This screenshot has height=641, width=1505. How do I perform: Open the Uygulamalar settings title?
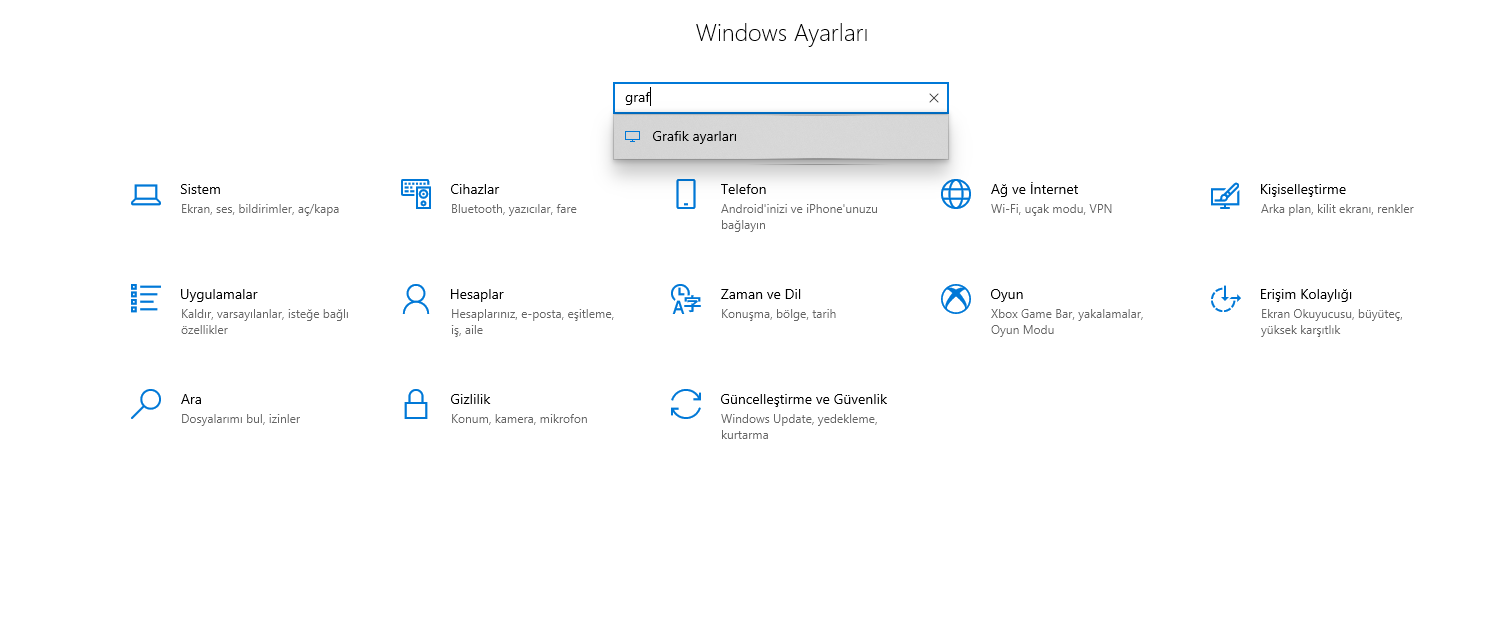pos(219,294)
